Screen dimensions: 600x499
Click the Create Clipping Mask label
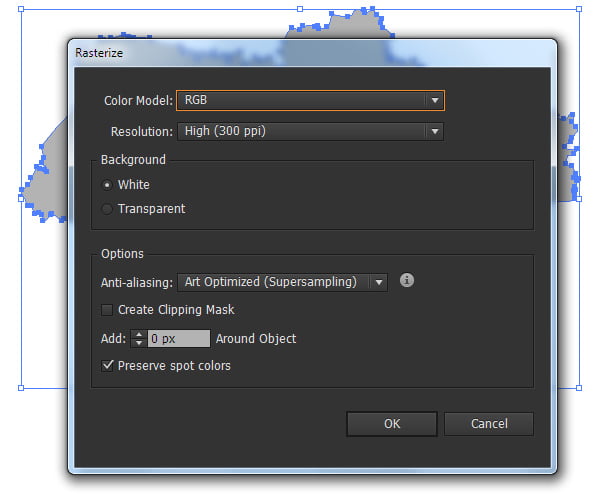176,310
